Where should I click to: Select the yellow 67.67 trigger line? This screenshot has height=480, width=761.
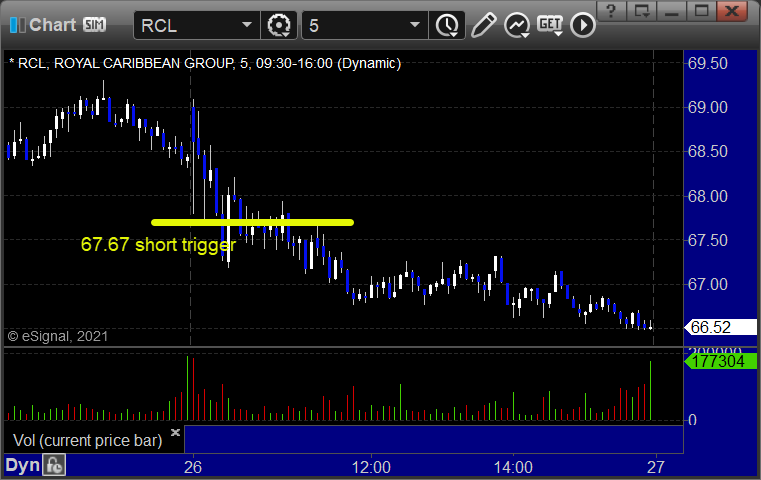tap(252, 223)
